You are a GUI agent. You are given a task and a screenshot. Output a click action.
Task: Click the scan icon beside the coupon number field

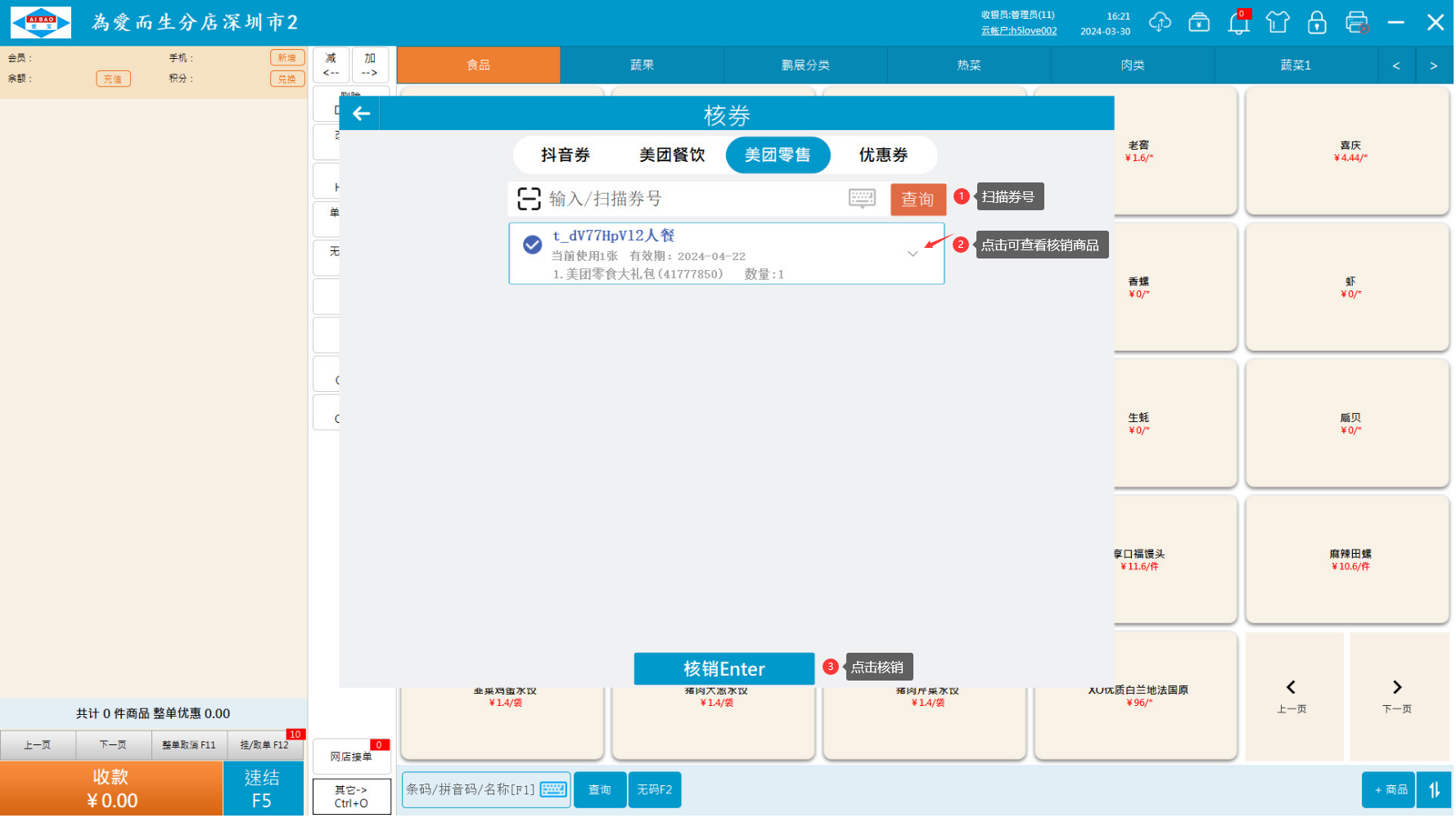pos(530,199)
